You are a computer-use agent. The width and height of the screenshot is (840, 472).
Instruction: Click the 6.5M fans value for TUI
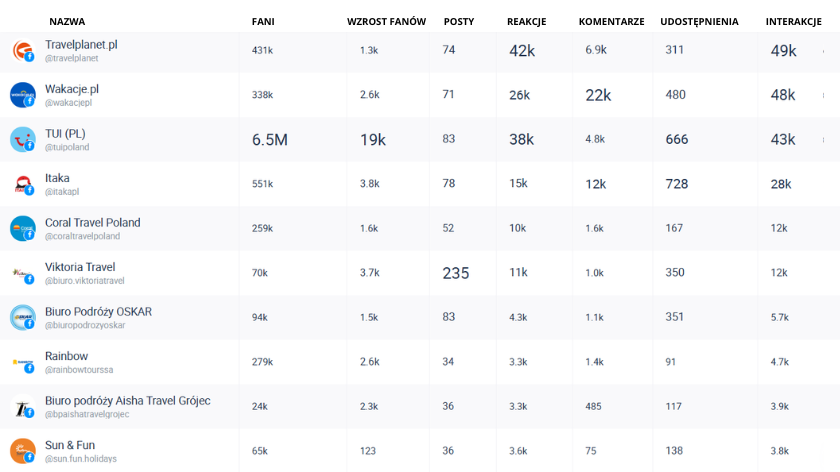tap(270, 140)
